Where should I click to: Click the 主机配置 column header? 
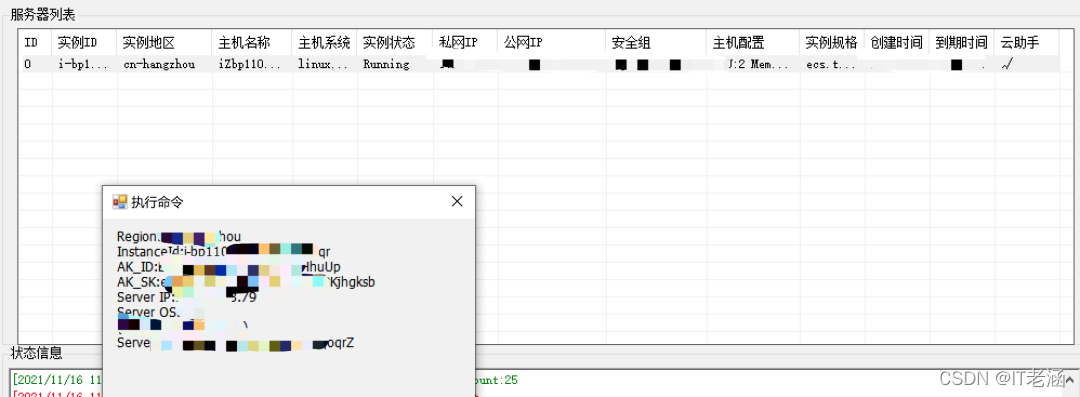pyautogui.click(x=754, y=43)
